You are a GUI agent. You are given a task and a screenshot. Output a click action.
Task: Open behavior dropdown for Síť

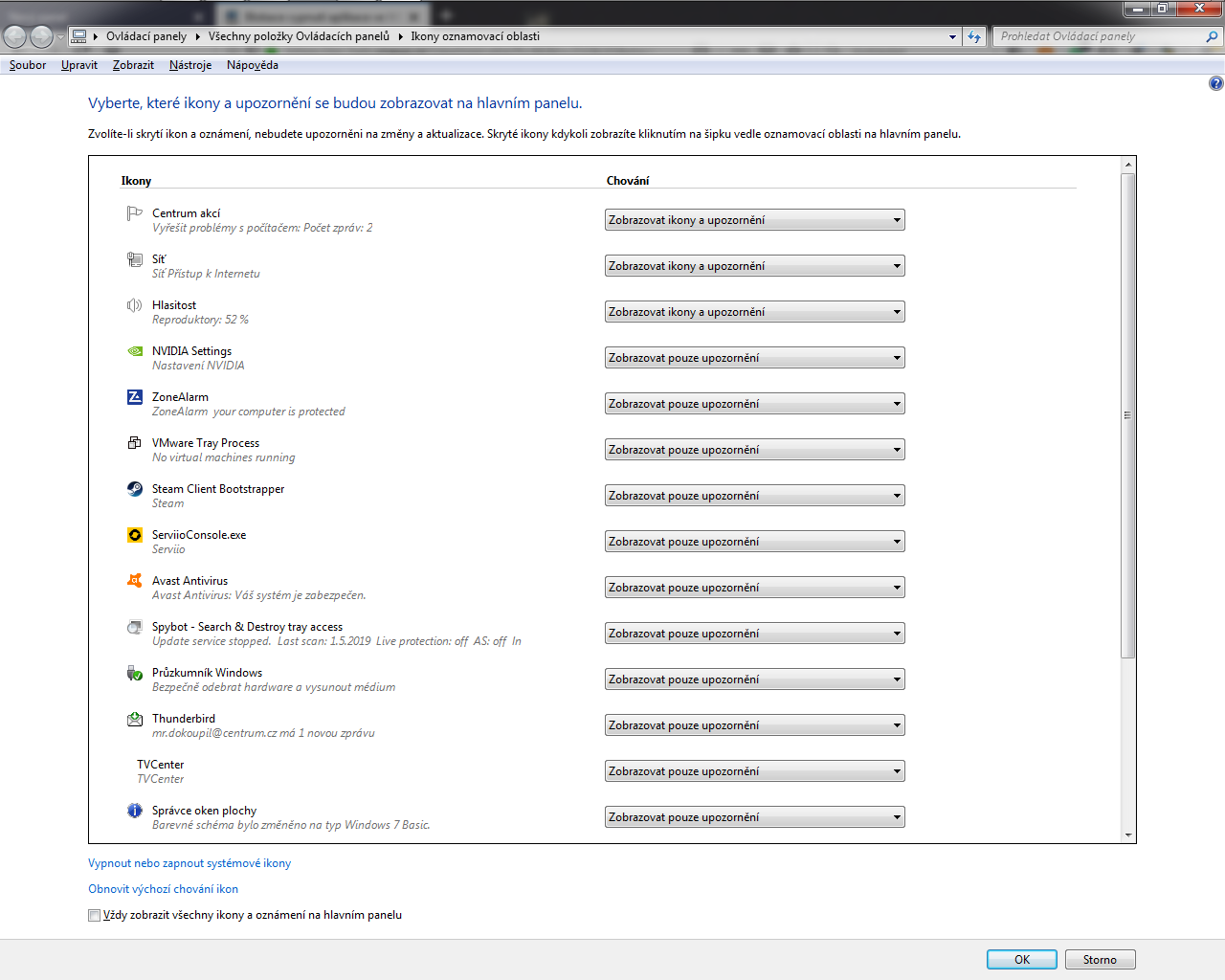(x=755, y=266)
